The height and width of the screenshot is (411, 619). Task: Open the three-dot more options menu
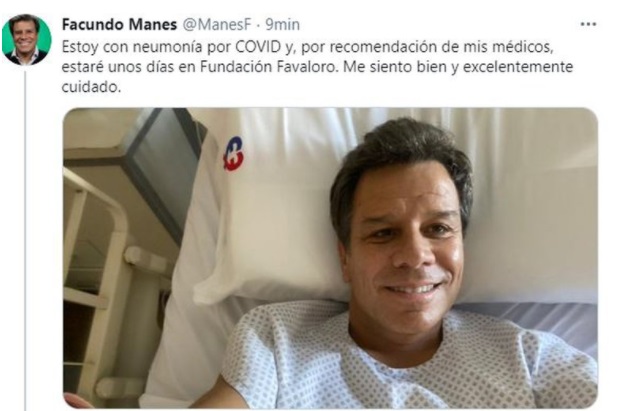[x=588, y=24]
